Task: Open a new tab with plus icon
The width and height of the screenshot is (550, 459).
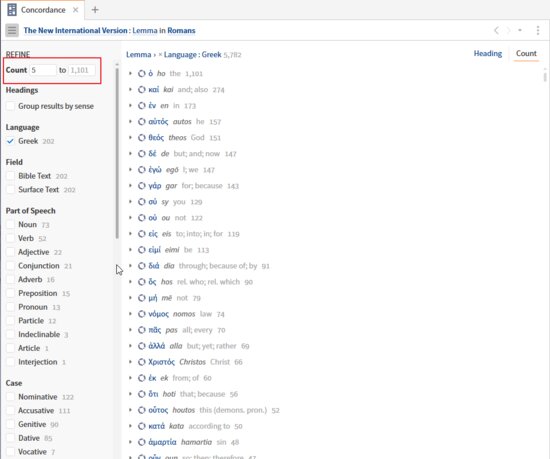Action: click(x=95, y=10)
